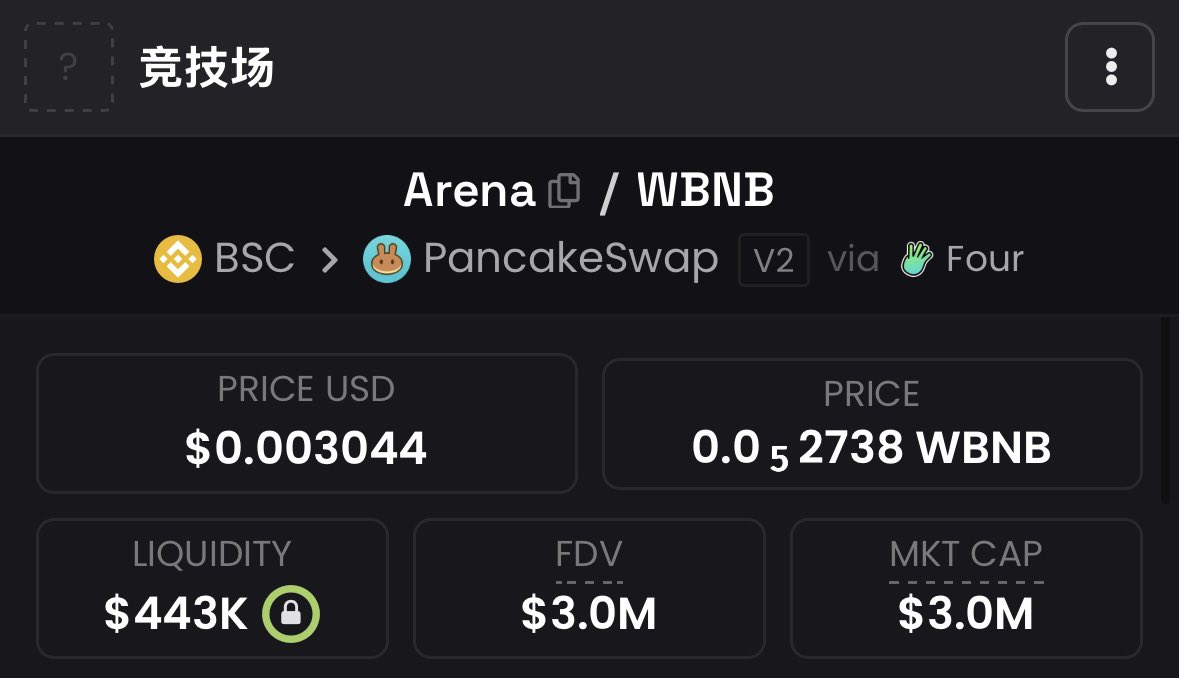
Task: Click the placeholder token logo icon
Action: tap(68, 67)
